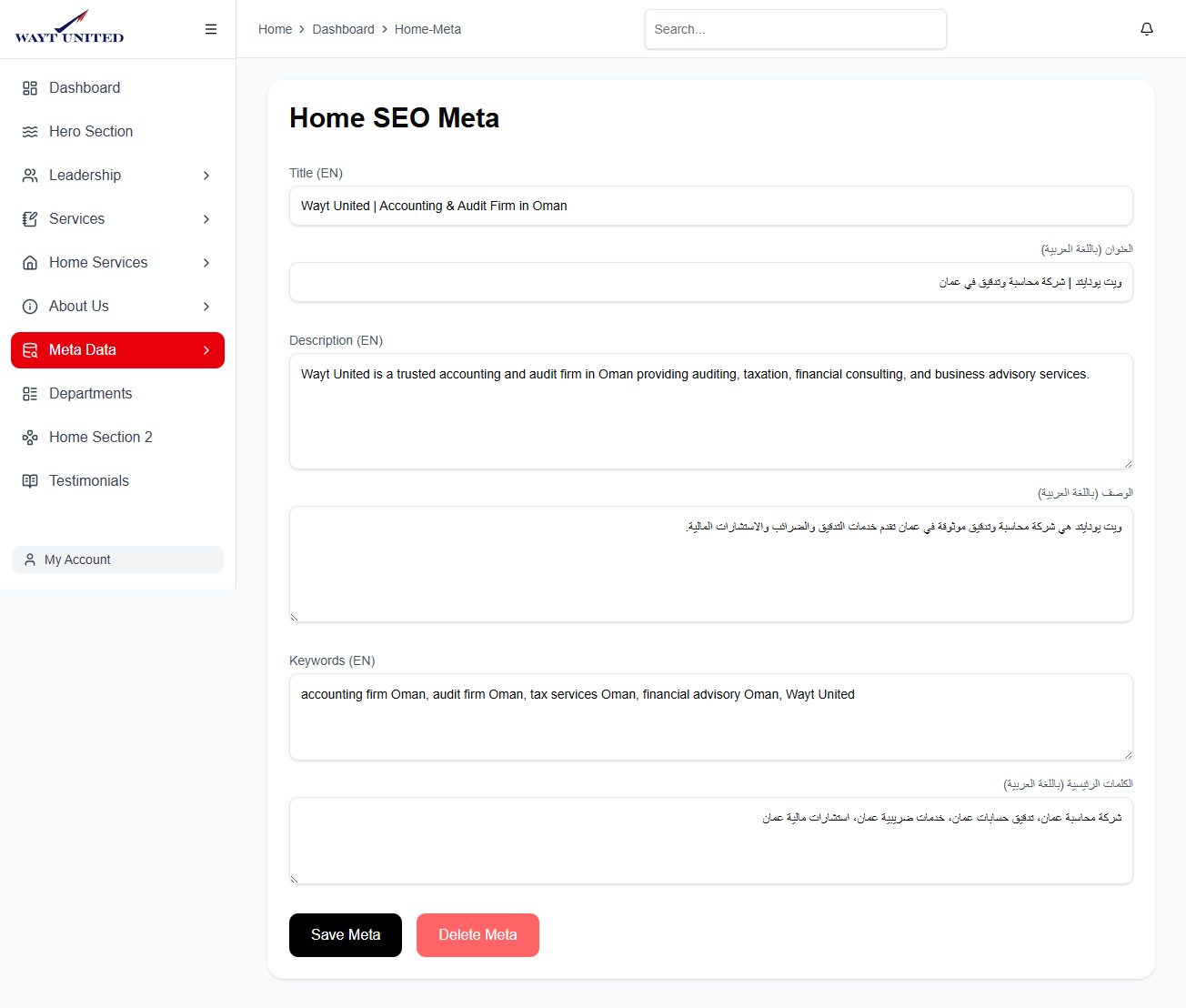Click the Home Services house icon
The width and height of the screenshot is (1186, 1008).
(x=30, y=263)
